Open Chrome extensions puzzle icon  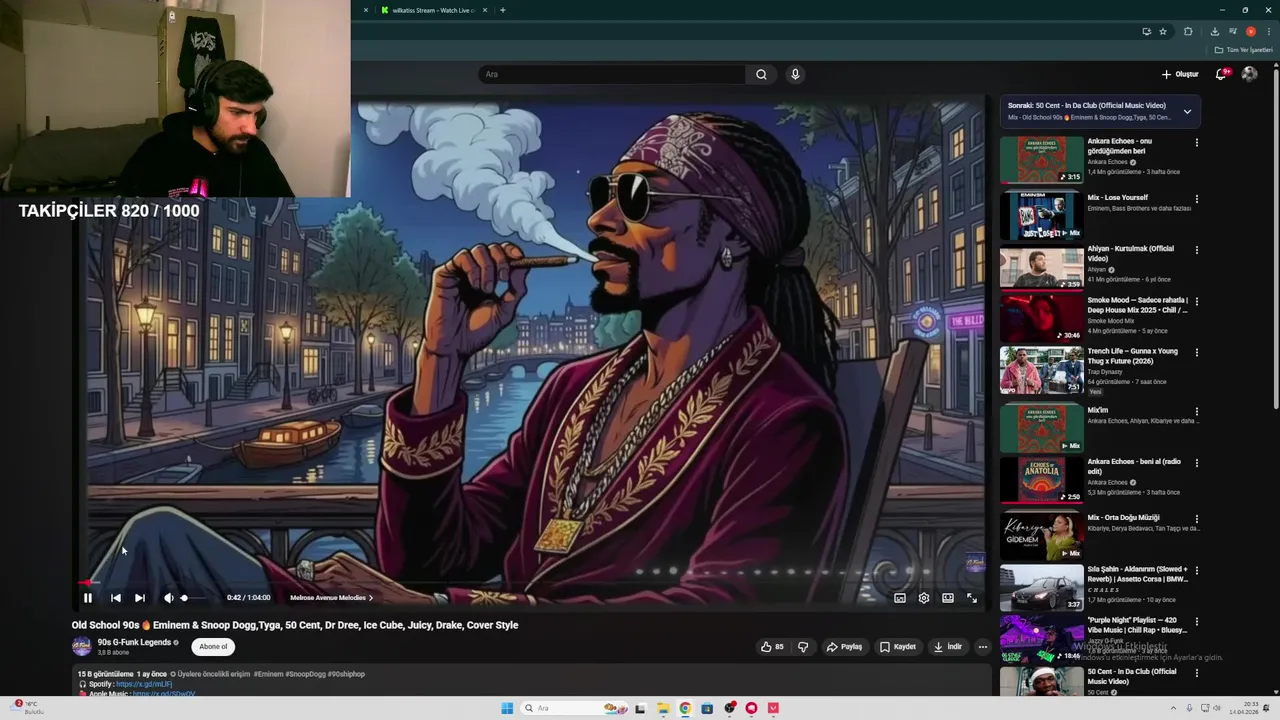coord(1188,31)
